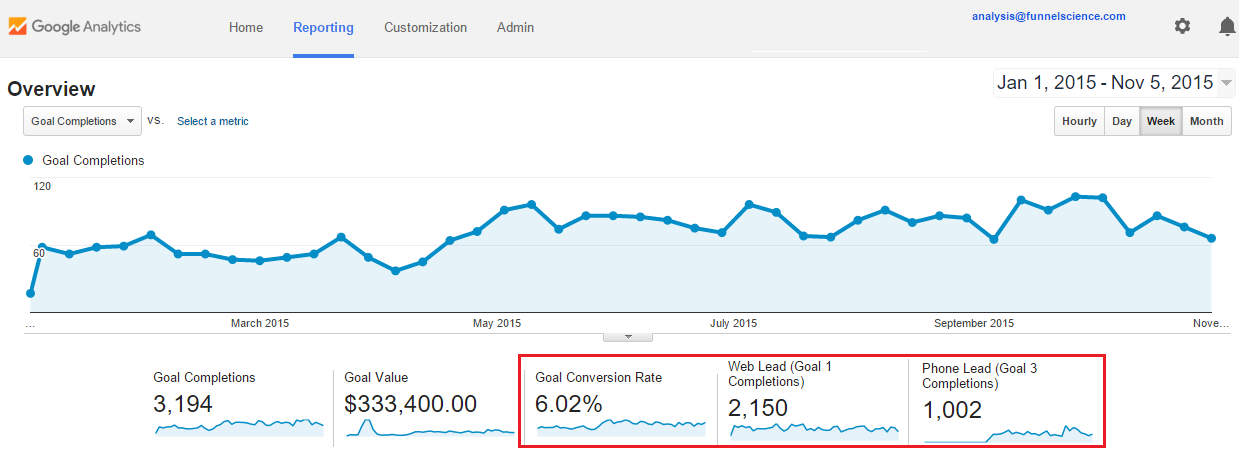The height and width of the screenshot is (449, 1239).
Task: Switch the chart to Hourly view
Action: coord(1079,121)
